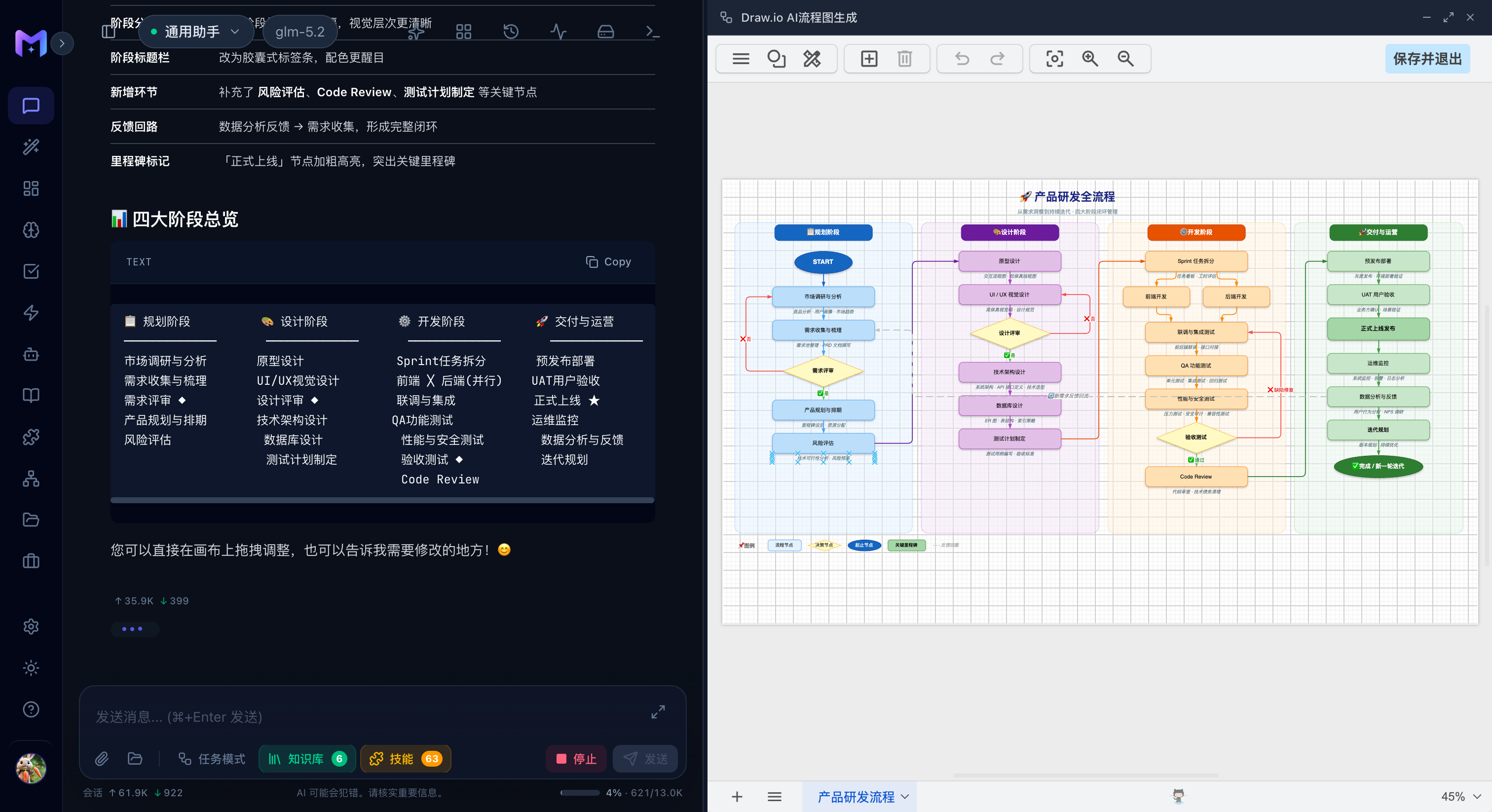
Task: Open folder icon in the input toolbar
Action: [x=135, y=759]
